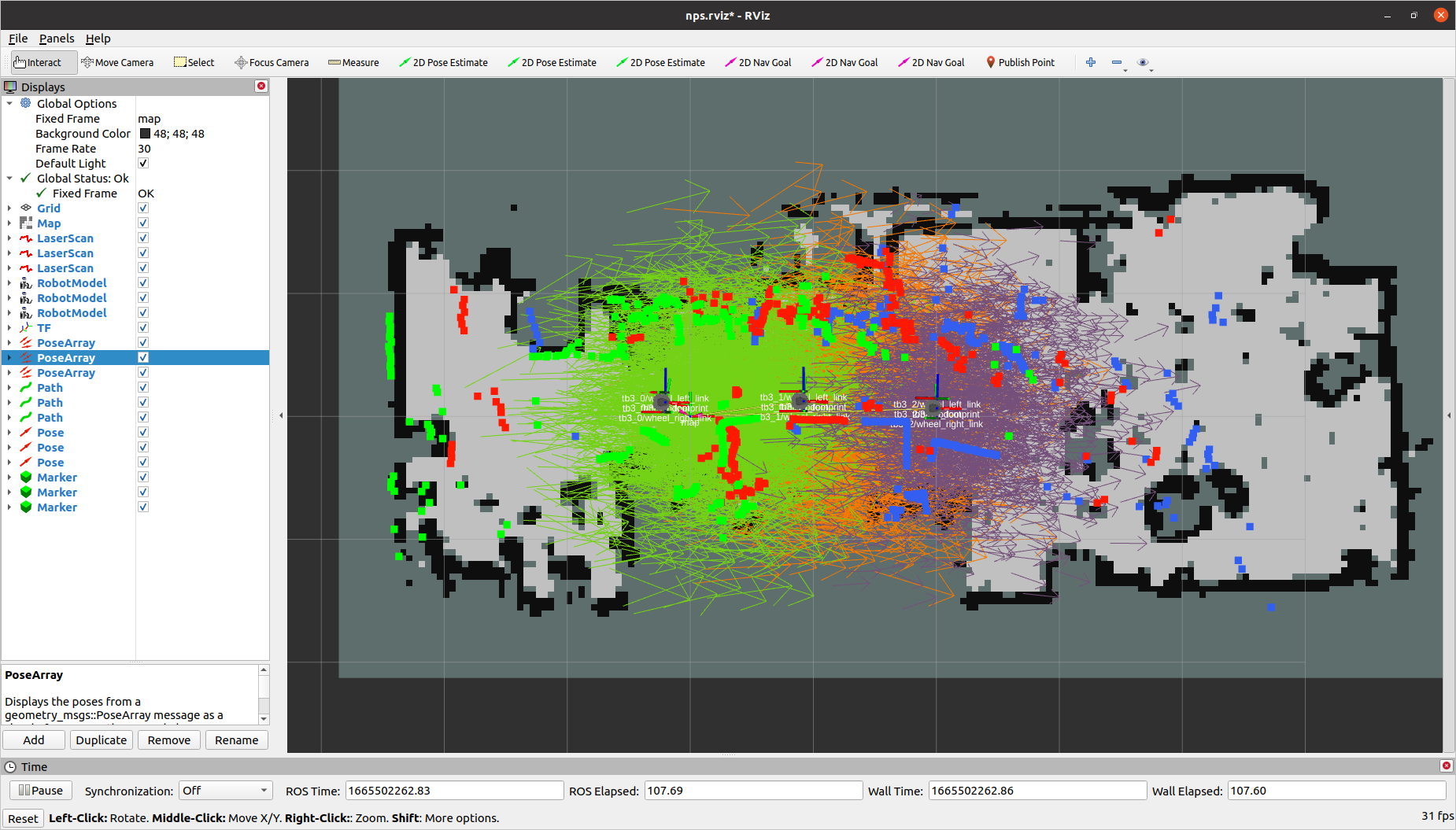
Task: Click the left panel collapse handle arrow
Action: [281, 415]
